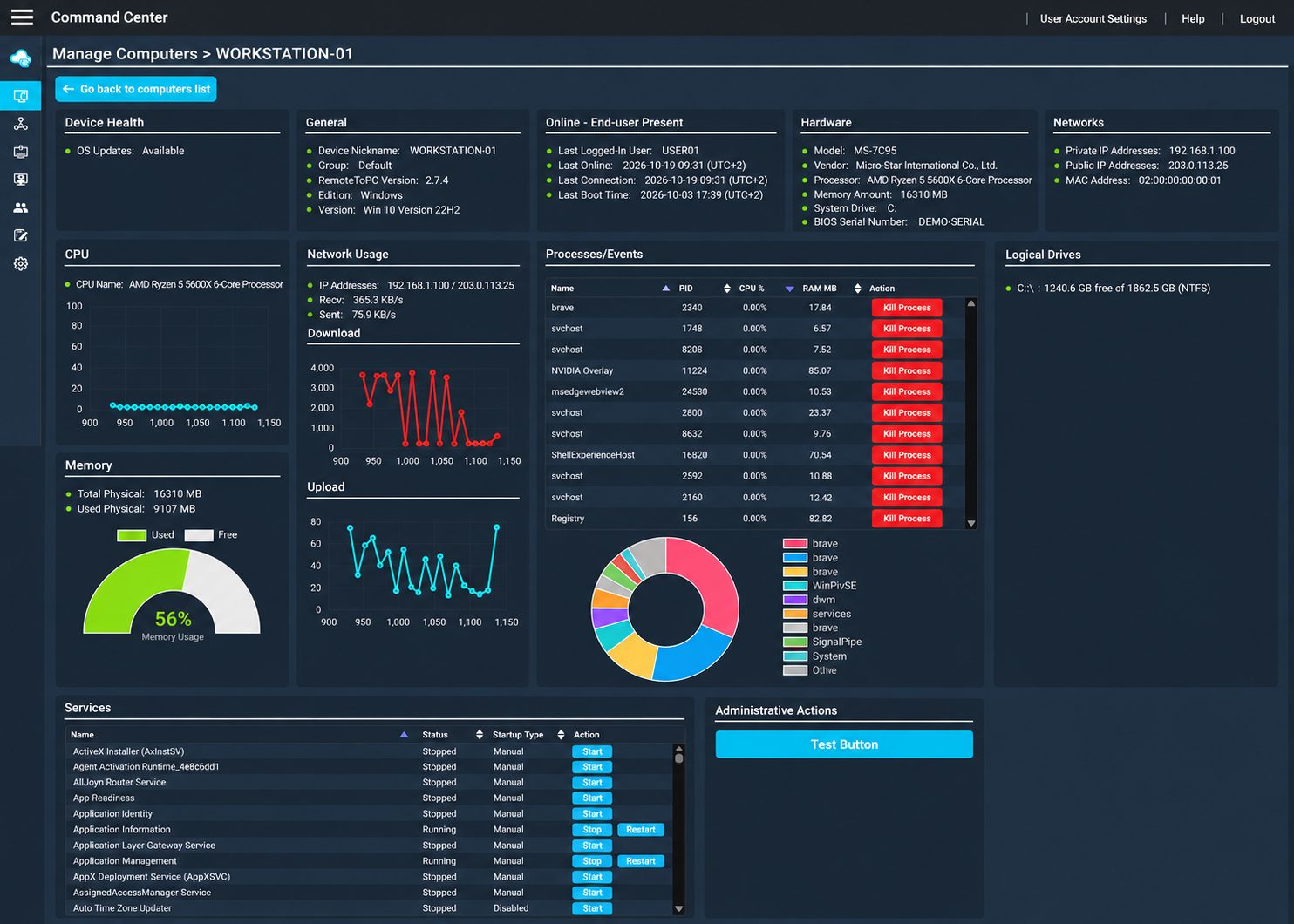Select the 'Application Identity' service name
This screenshot has height=924, width=1294.
click(x=112, y=814)
